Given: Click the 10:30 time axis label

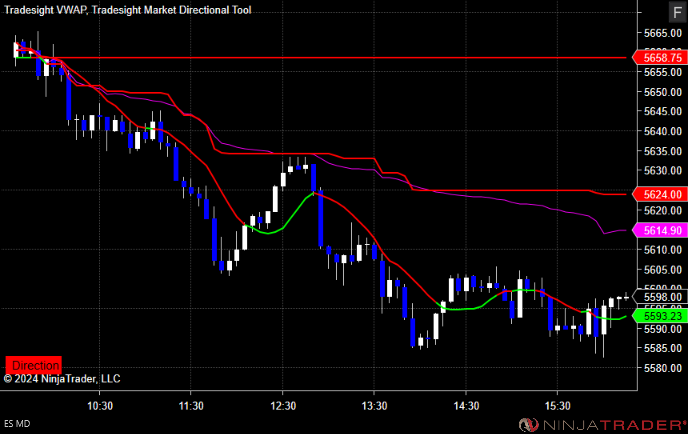Looking at the screenshot, I should [x=100, y=406].
